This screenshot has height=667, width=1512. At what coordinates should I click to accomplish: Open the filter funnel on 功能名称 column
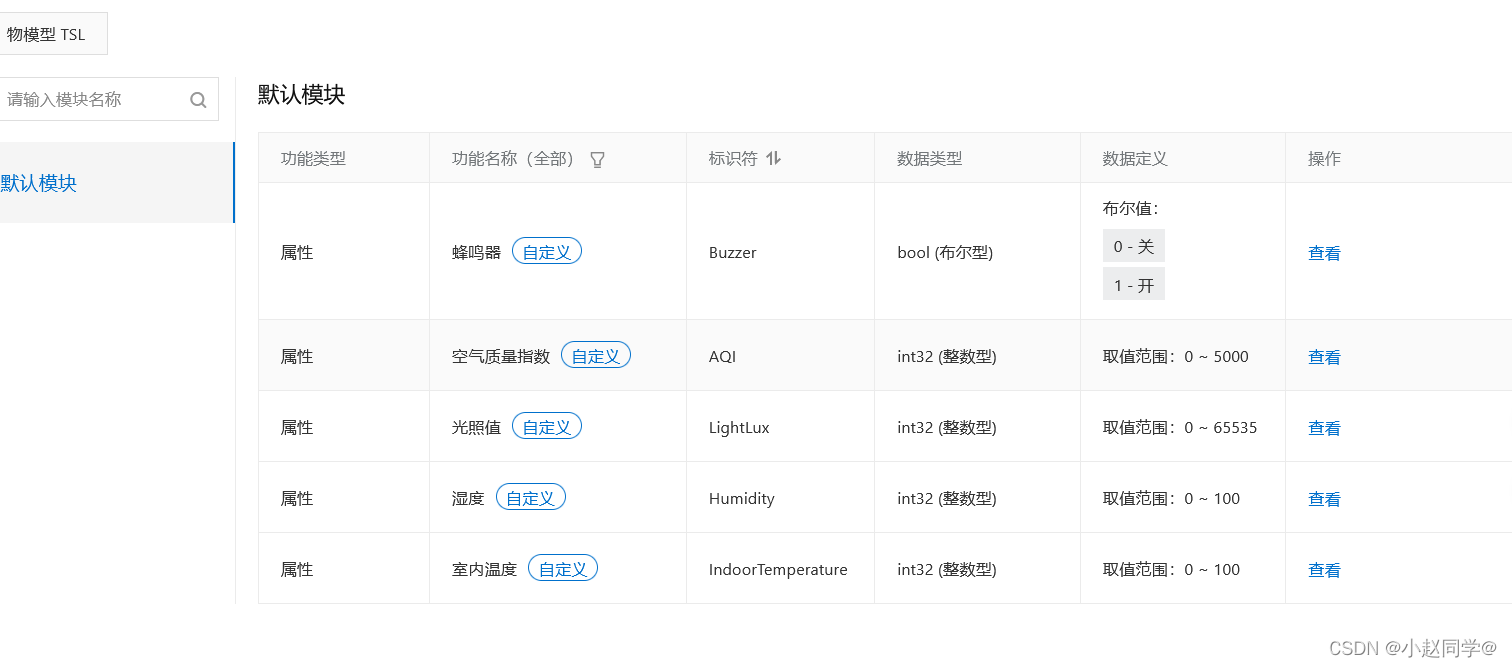click(x=597, y=159)
